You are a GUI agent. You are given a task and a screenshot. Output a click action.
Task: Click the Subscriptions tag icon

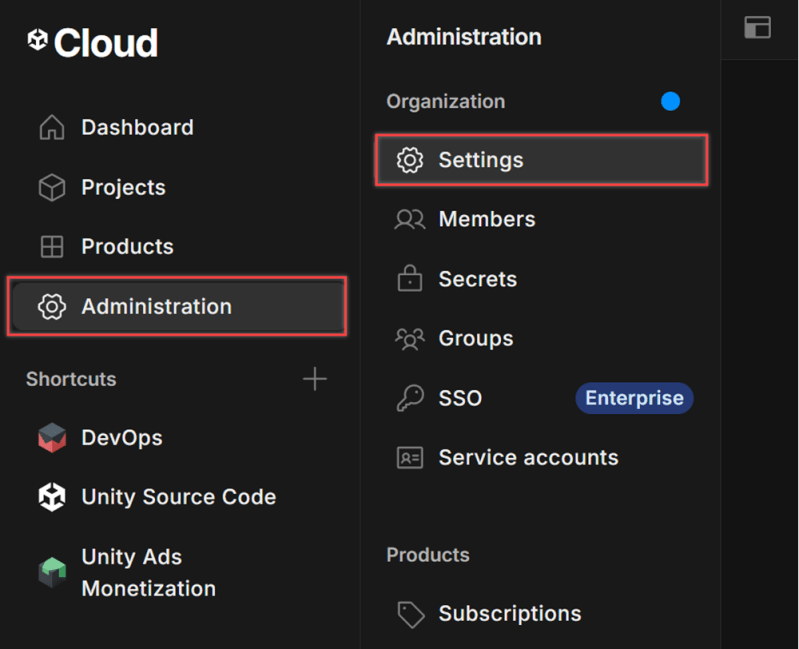[410, 614]
